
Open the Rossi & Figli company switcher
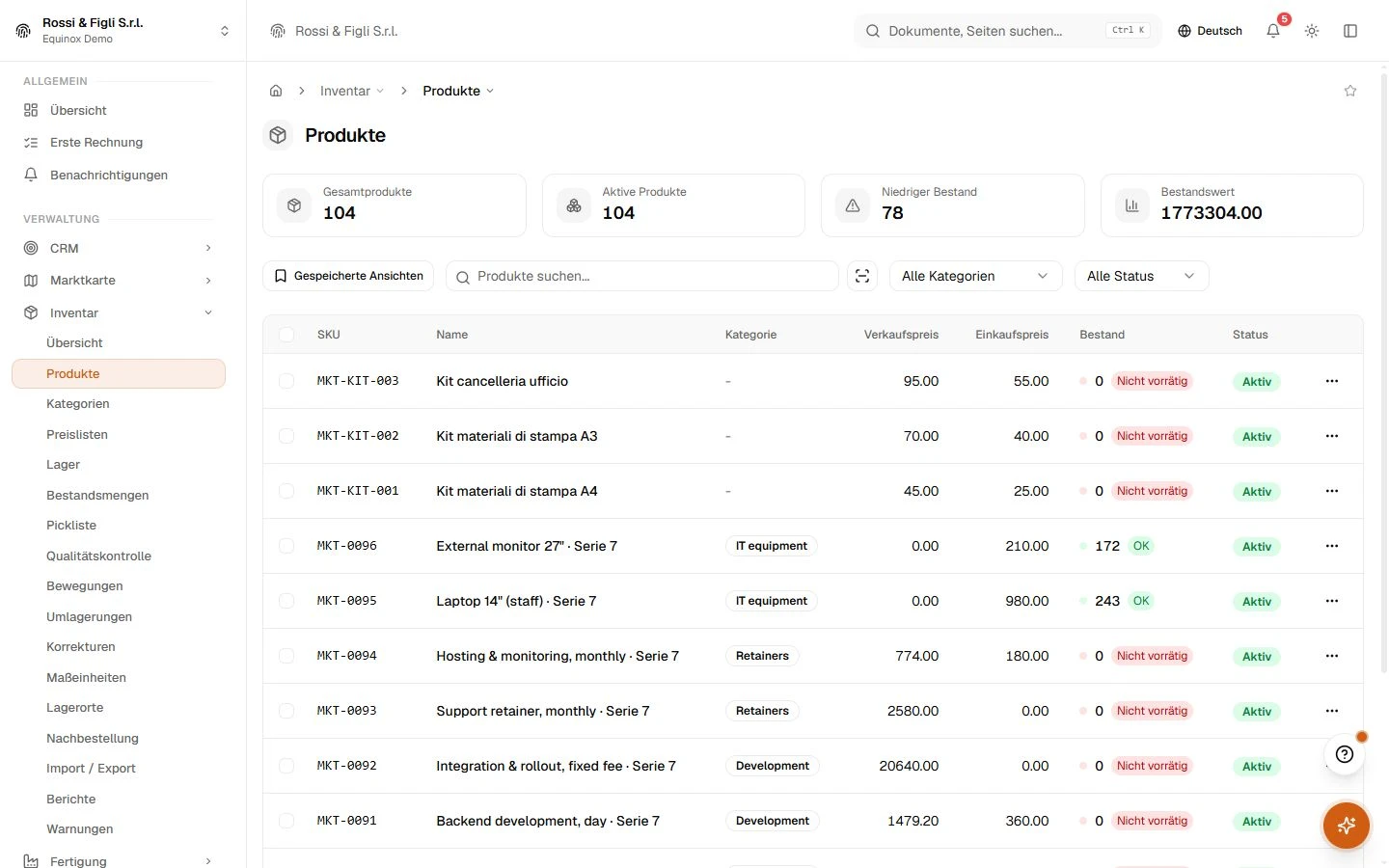[123, 31]
